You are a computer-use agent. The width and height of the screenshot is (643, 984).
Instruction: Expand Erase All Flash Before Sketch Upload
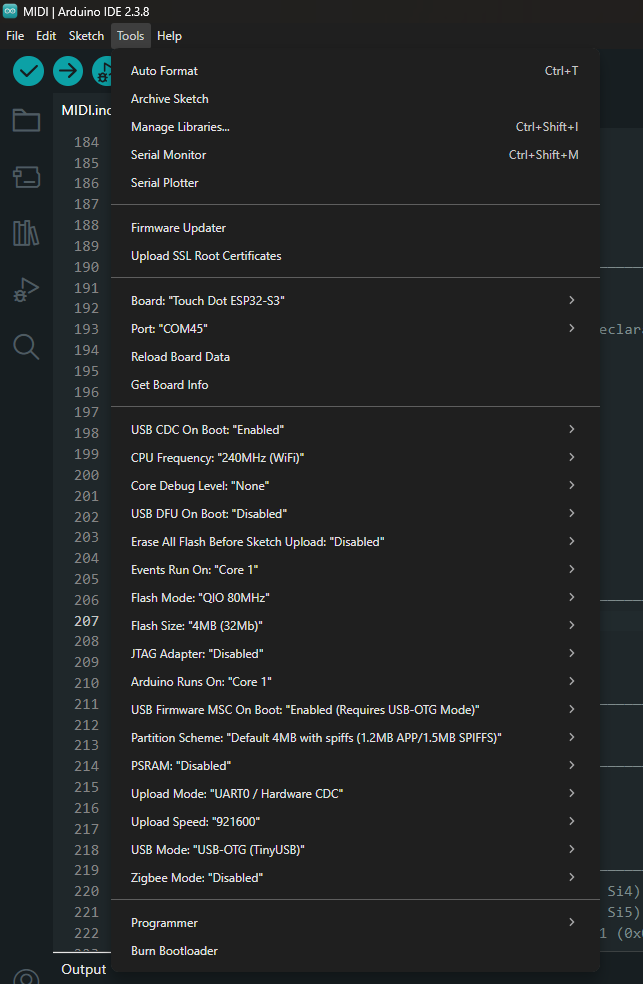coord(355,542)
